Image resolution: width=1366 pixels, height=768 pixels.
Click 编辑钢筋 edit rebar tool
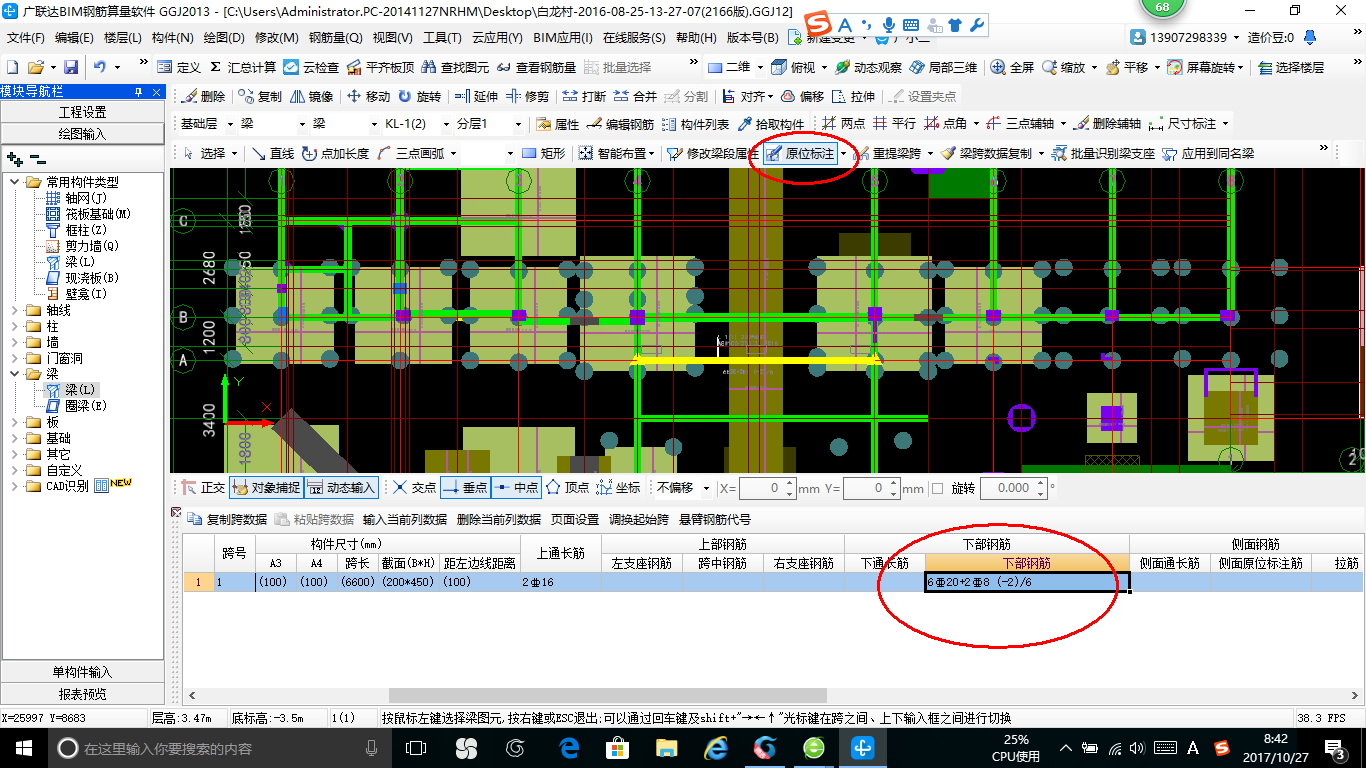(620, 124)
